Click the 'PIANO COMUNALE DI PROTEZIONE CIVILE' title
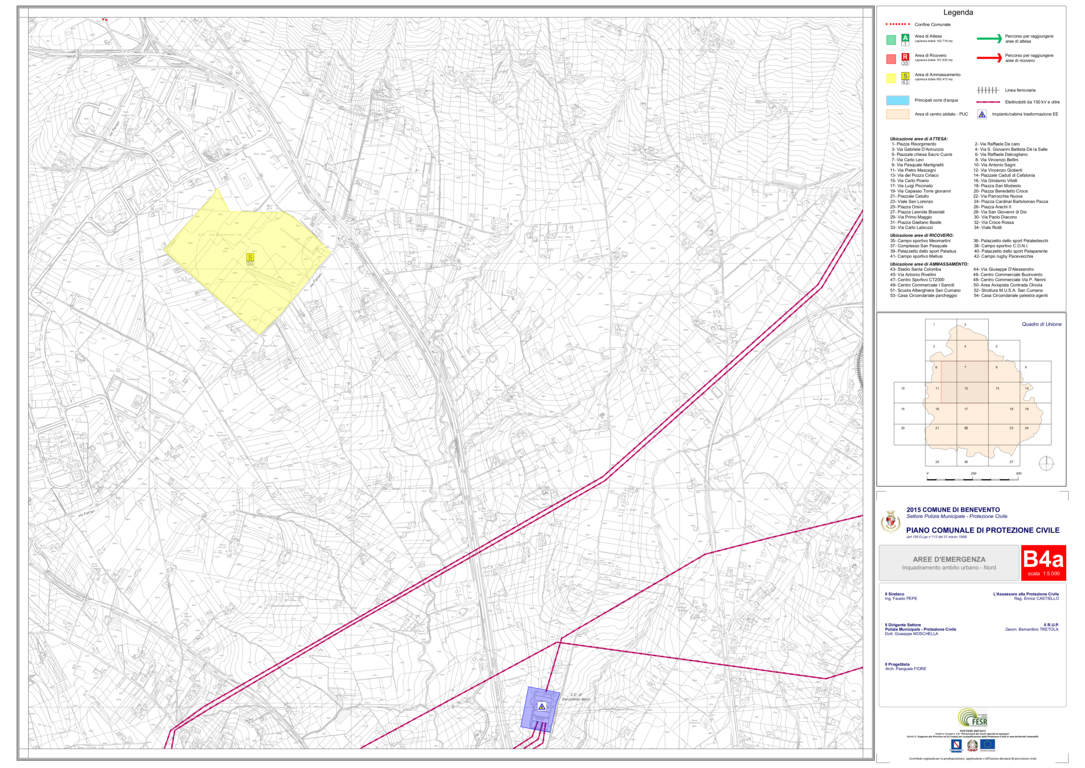Screen dimensions: 1085x768 coord(982,529)
